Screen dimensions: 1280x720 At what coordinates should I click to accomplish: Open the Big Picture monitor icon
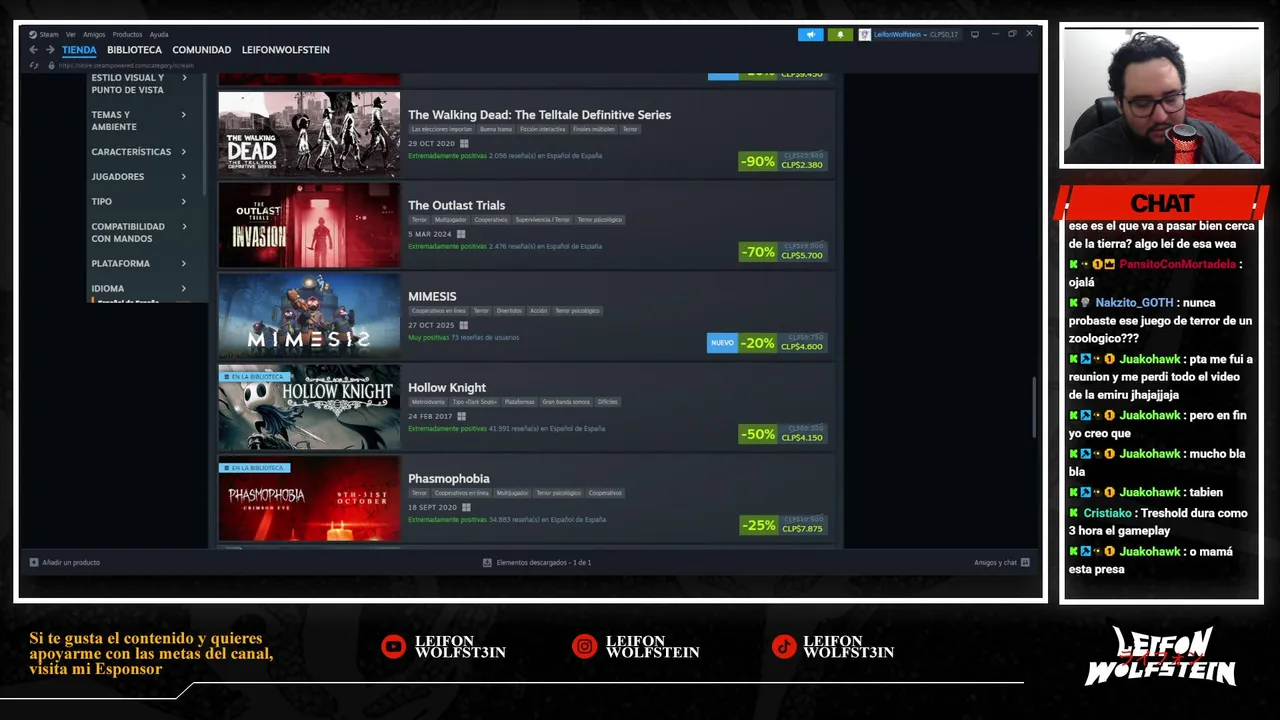pyautogui.click(x=975, y=34)
